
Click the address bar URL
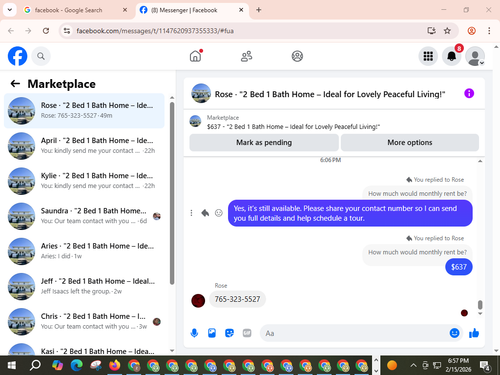point(155,31)
